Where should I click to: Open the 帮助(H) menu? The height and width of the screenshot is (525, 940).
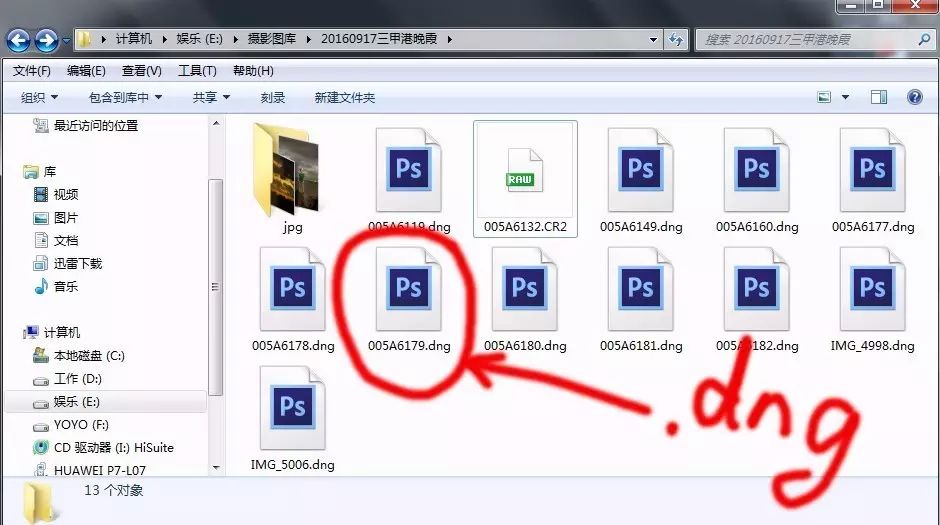click(x=253, y=71)
